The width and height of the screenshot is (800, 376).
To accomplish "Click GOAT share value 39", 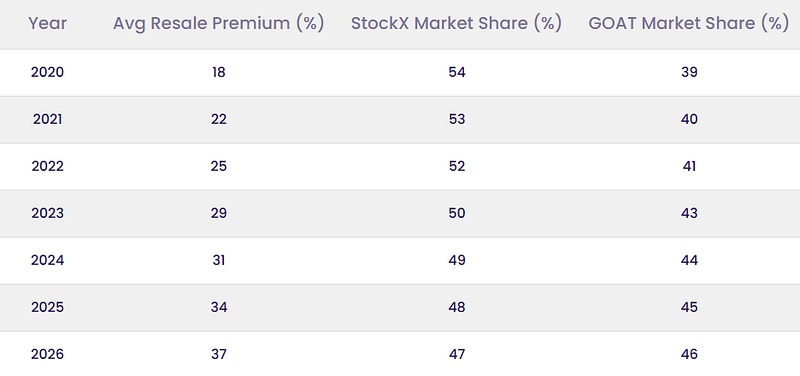I will click(689, 72).
